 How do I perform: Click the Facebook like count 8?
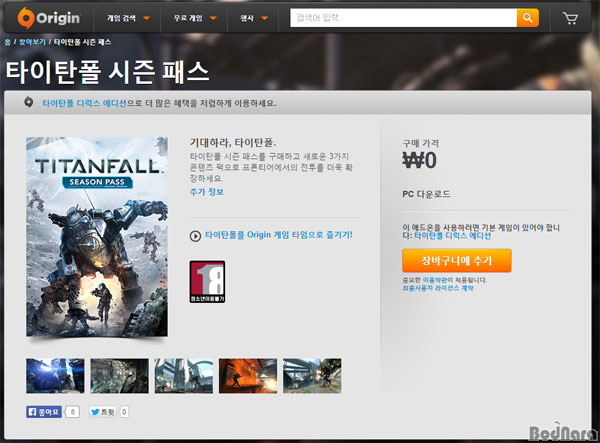tap(72, 412)
